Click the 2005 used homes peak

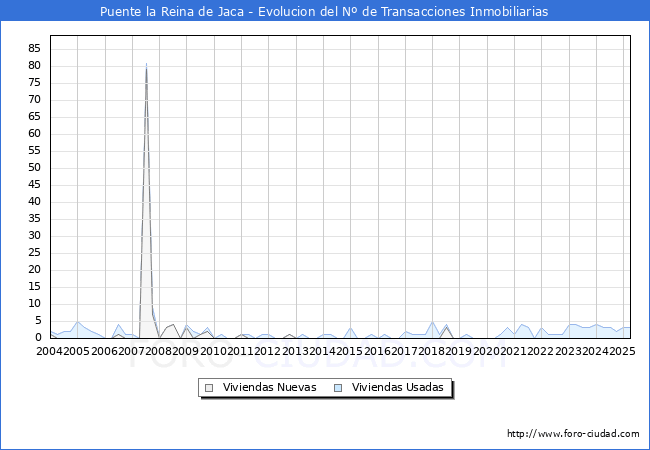78,322
